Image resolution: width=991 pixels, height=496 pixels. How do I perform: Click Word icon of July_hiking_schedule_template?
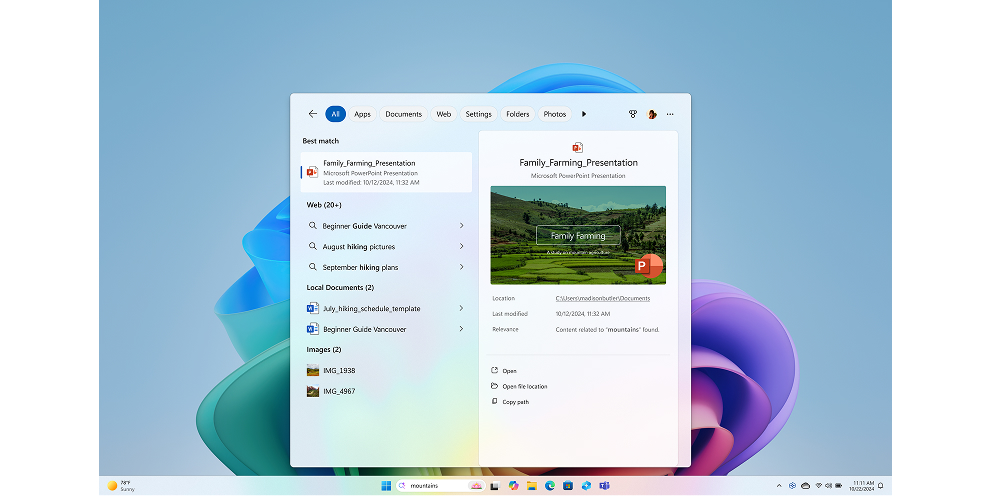pos(312,308)
